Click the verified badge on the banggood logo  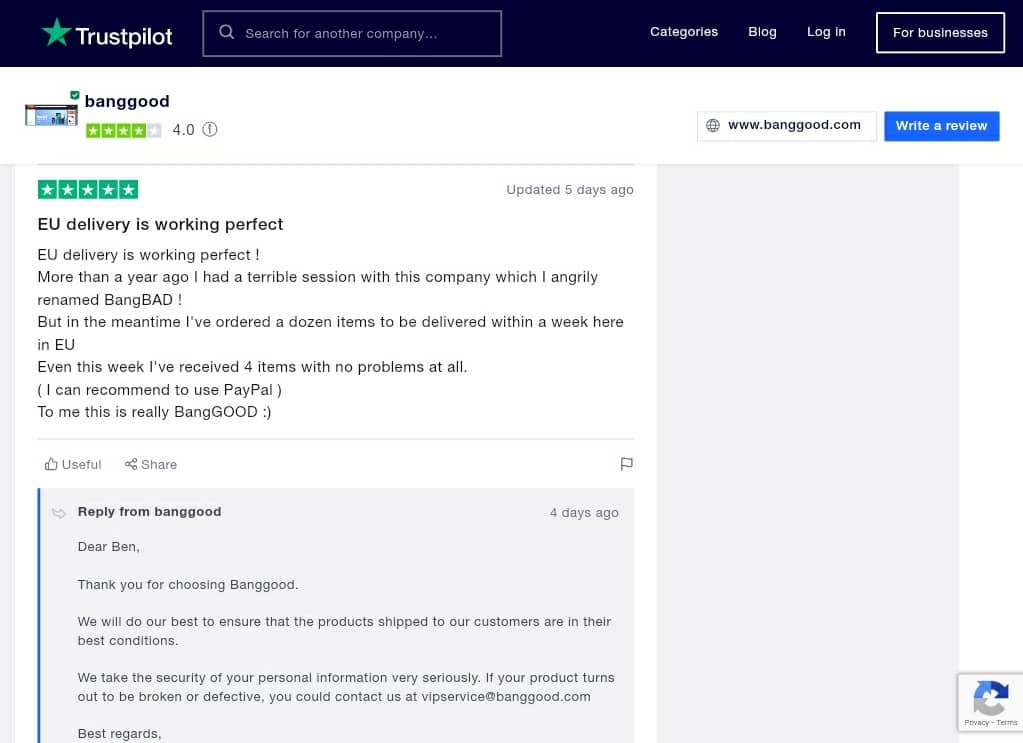[75, 95]
